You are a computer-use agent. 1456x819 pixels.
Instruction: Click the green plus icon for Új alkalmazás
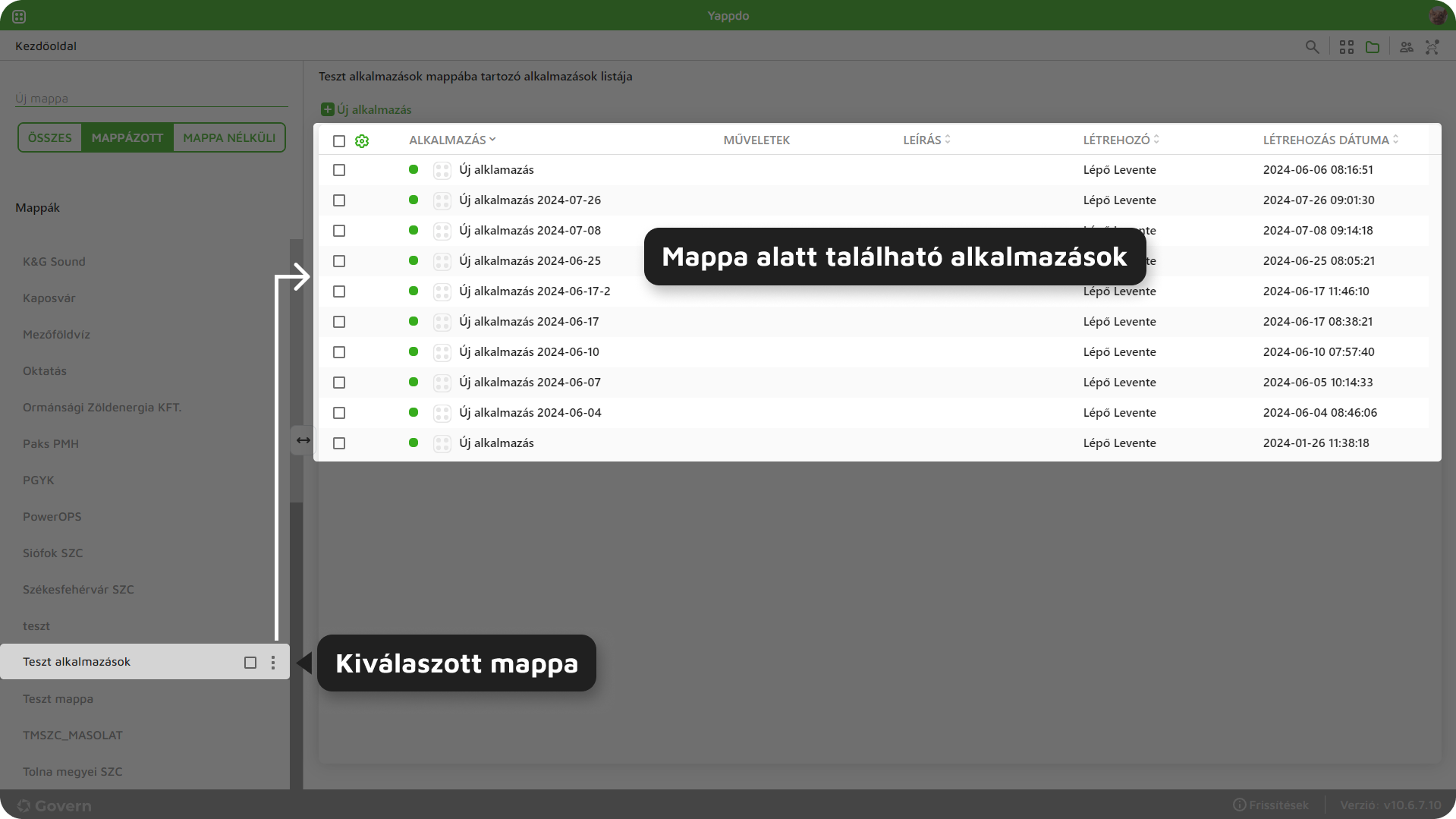327,109
